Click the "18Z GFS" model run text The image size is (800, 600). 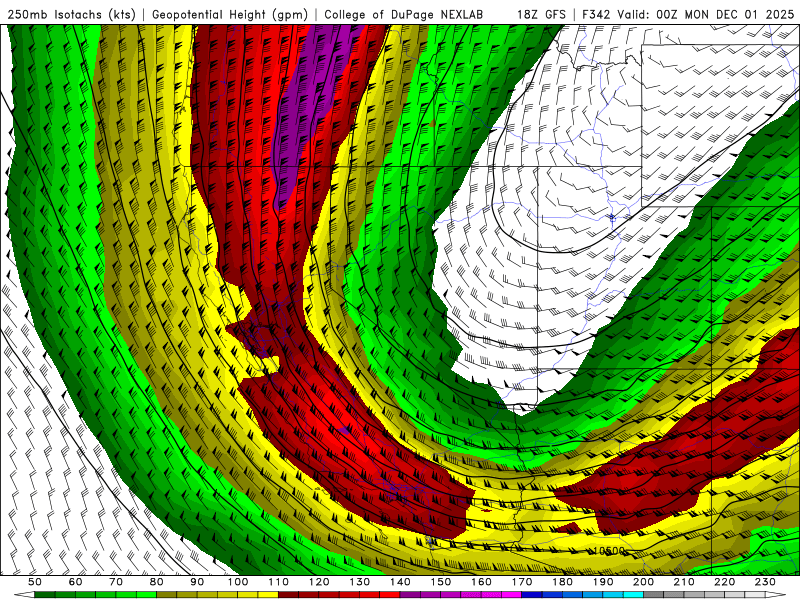click(541, 15)
